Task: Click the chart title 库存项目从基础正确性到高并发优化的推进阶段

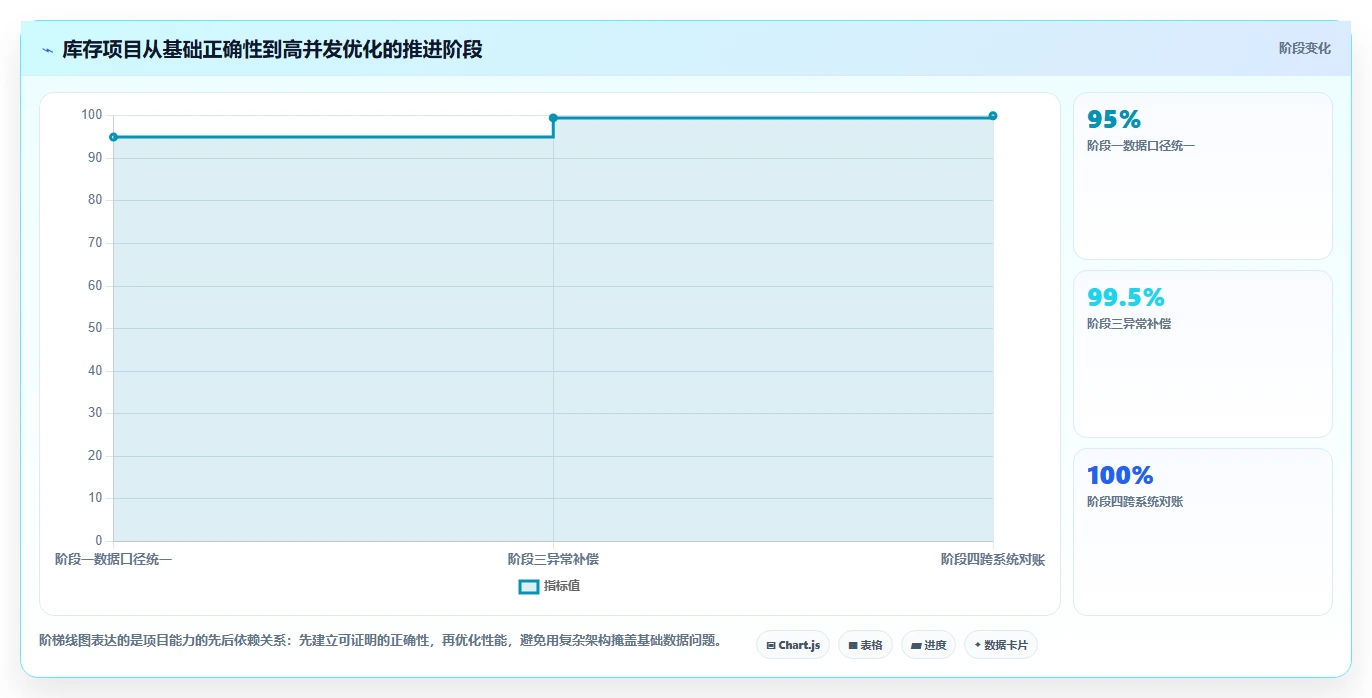Action: tap(272, 49)
